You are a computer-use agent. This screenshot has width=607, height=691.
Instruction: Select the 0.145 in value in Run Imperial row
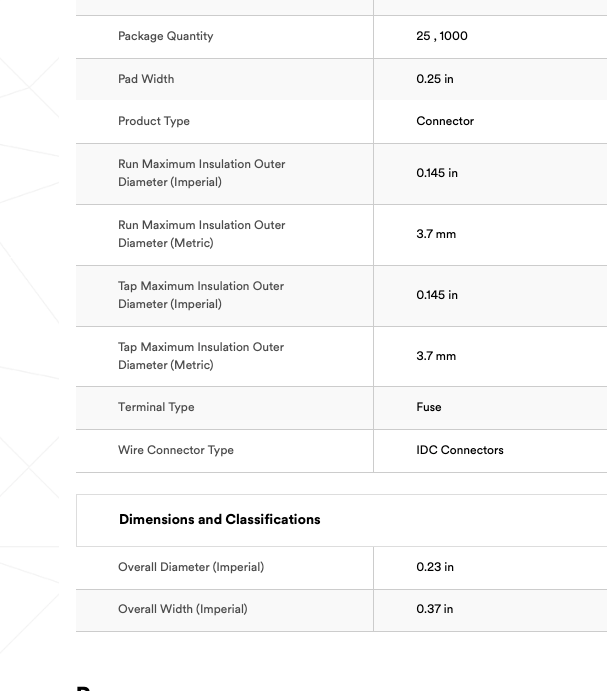[437, 173]
